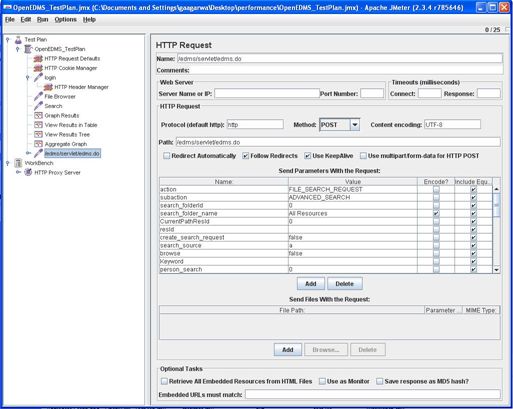The width and height of the screenshot is (513, 409).
Task: Click the Name input field
Action: point(340,59)
